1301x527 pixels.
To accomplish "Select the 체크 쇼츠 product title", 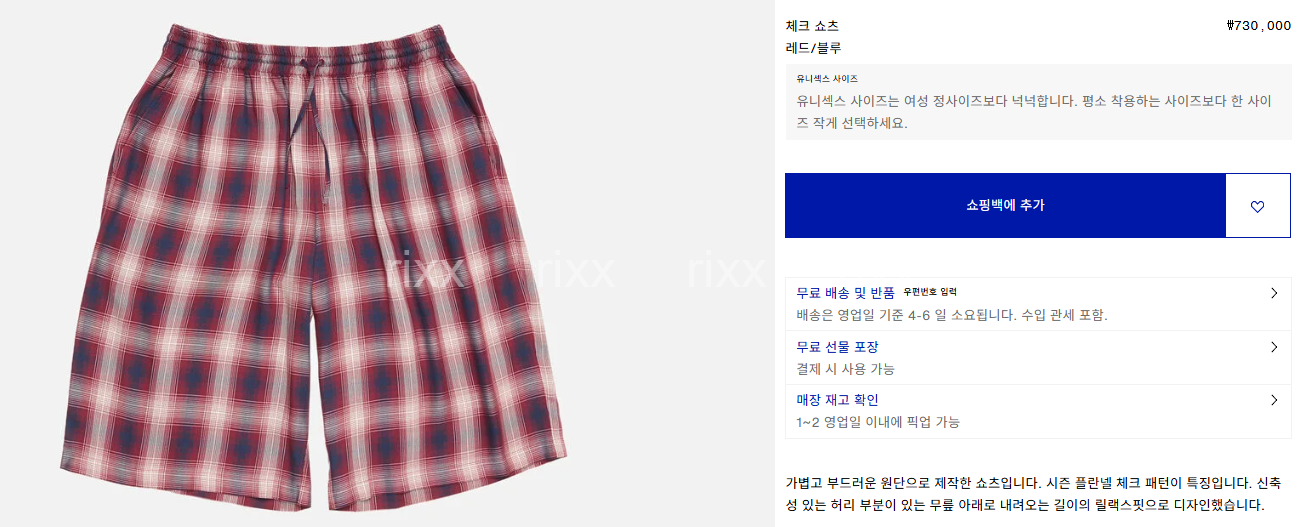I will tap(812, 26).
